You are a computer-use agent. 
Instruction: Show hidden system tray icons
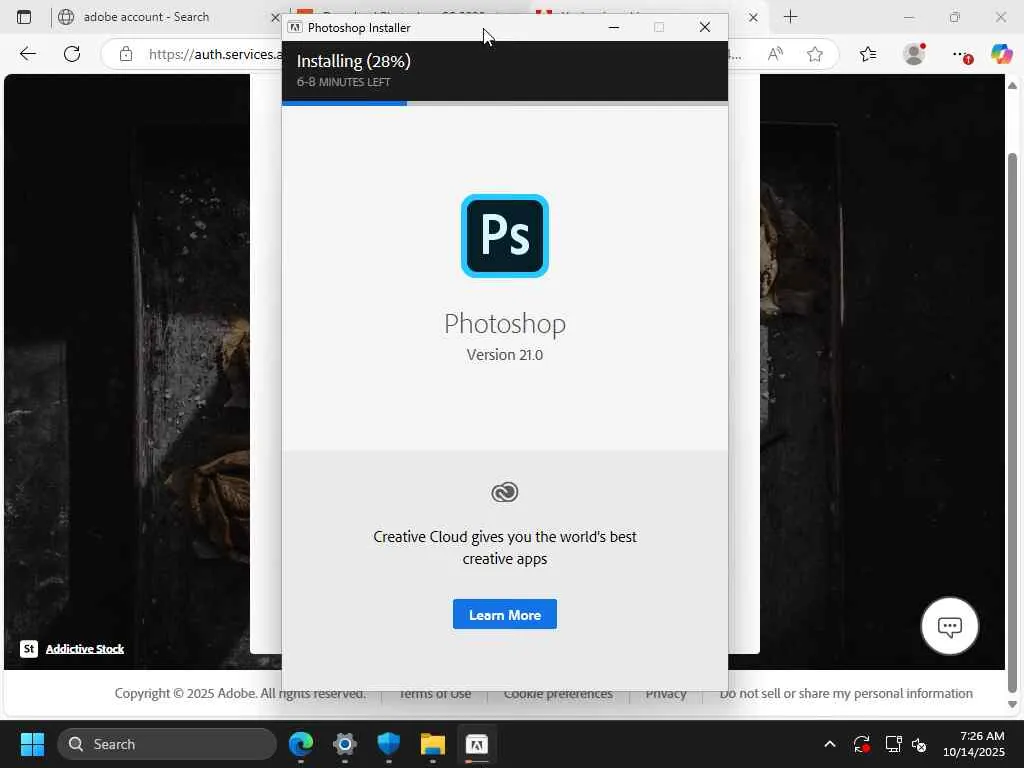830,744
